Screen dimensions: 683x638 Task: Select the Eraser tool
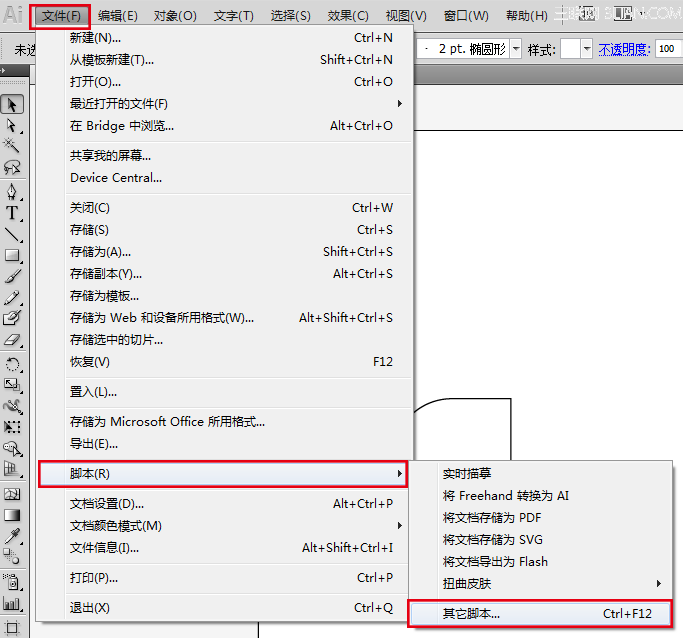click(12, 340)
